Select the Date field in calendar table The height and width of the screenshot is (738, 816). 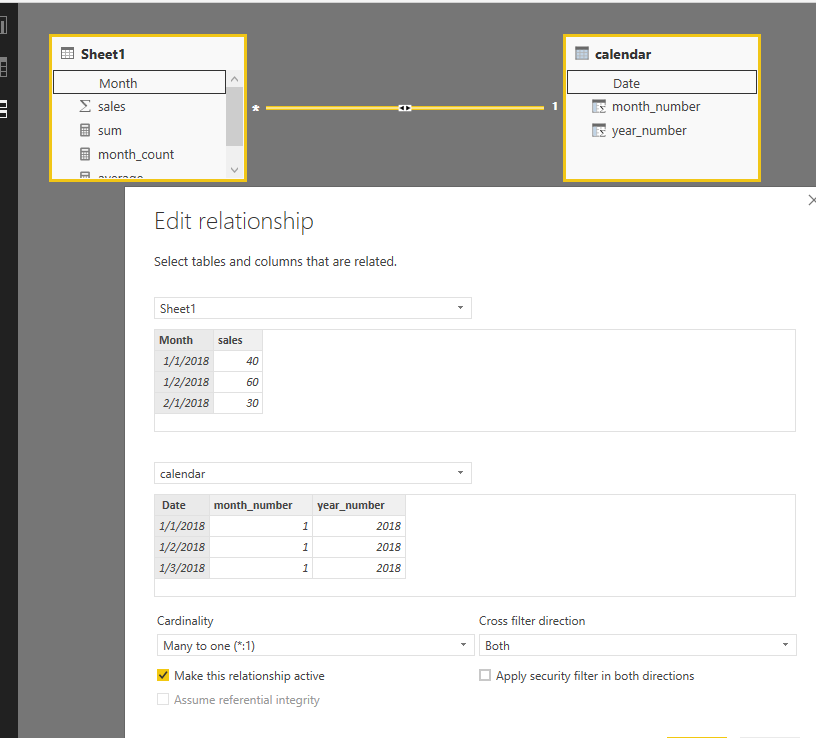point(661,82)
